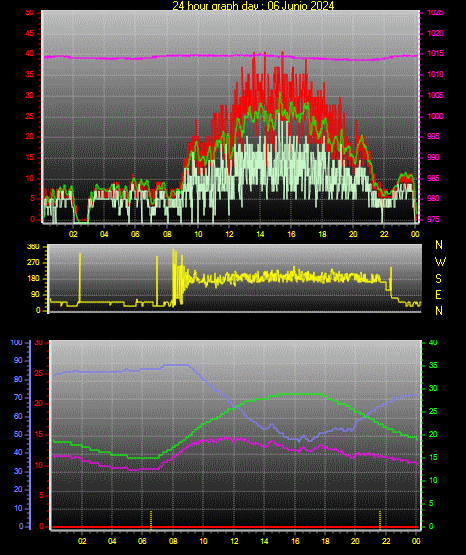This screenshot has height=555, width=466.
Task: Click the 14 hour tick label on bottom graph
Action: [264, 541]
